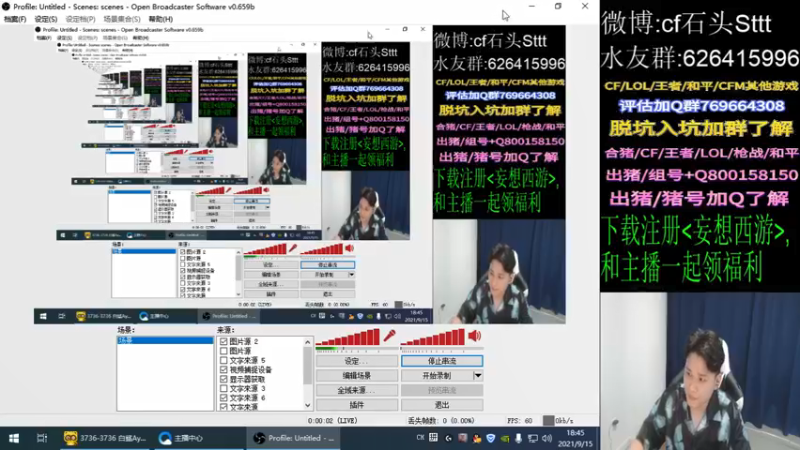
Task: Stop streaming with 停止串流 button
Action: click(442, 361)
